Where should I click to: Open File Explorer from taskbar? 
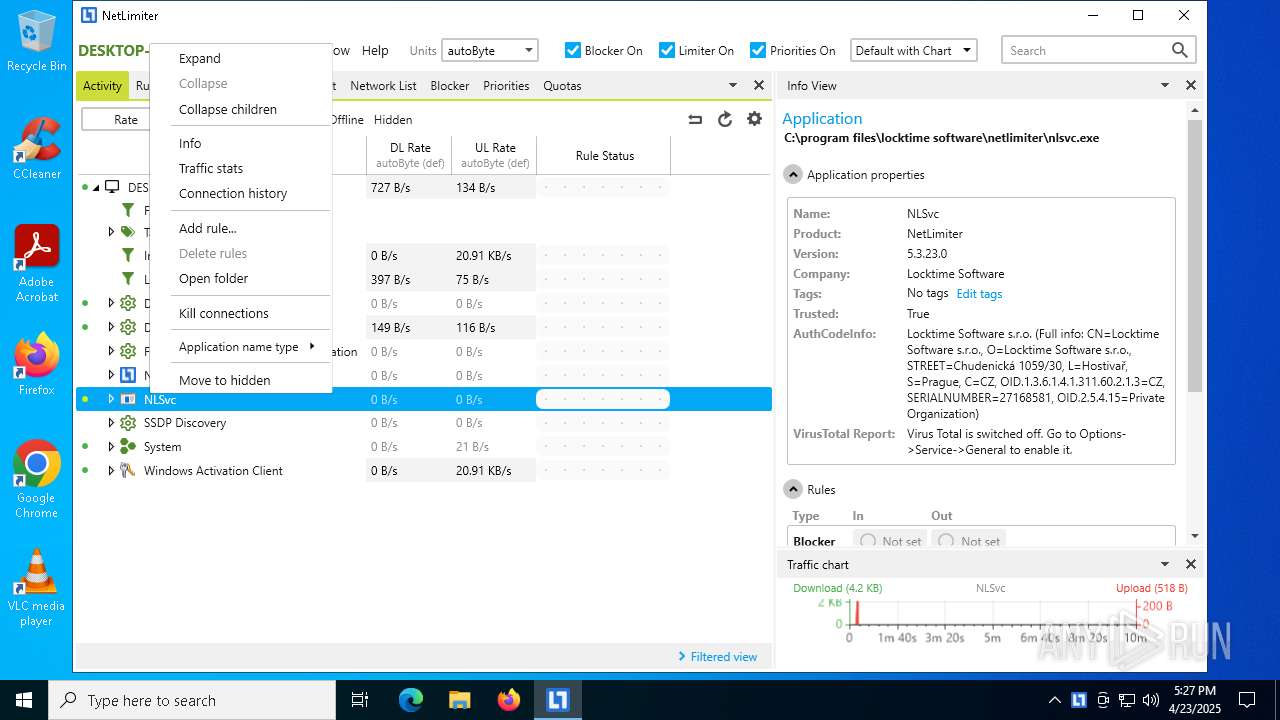pyautogui.click(x=460, y=700)
